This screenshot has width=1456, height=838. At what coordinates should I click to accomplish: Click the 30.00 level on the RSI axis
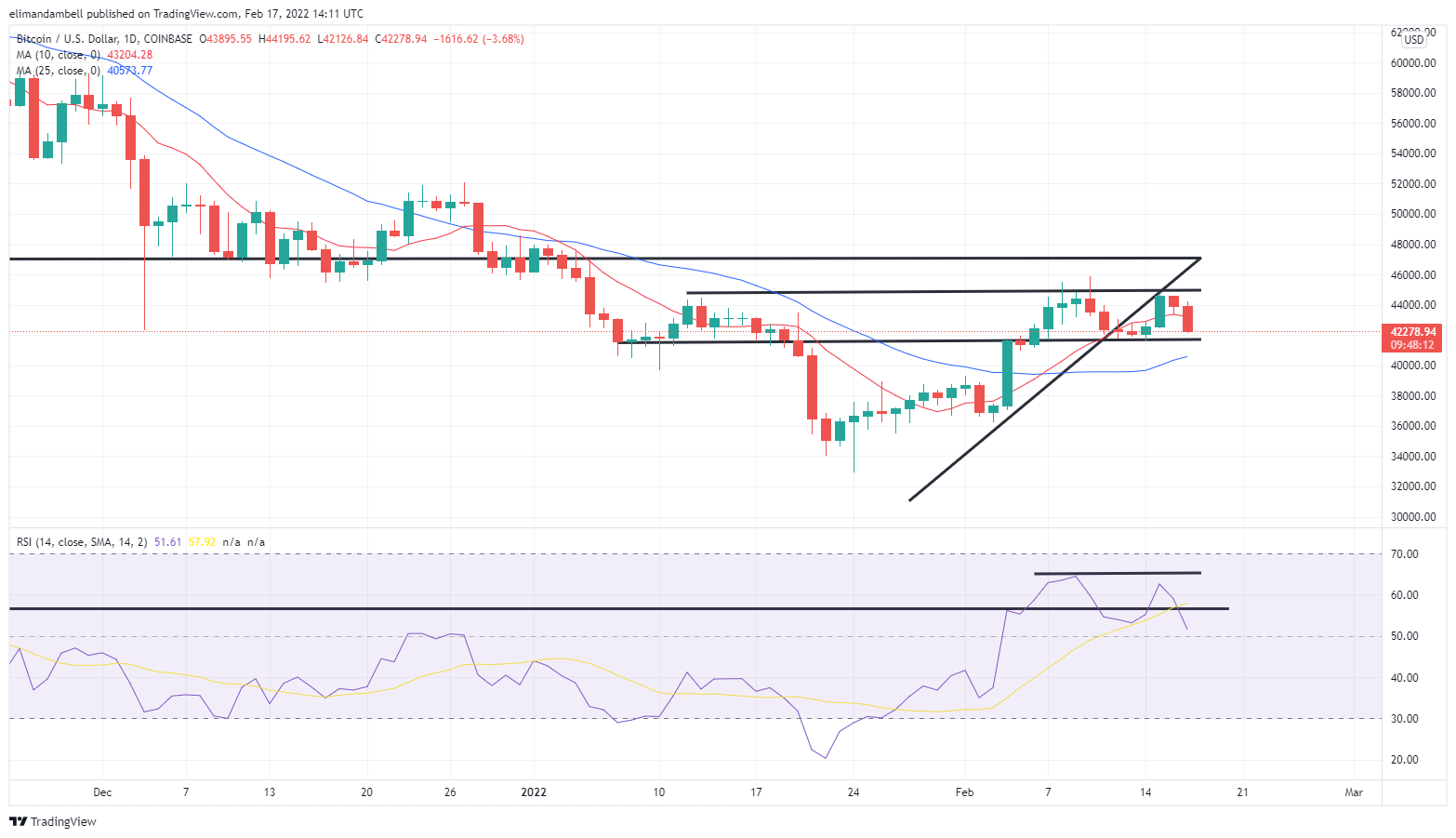pos(1405,719)
